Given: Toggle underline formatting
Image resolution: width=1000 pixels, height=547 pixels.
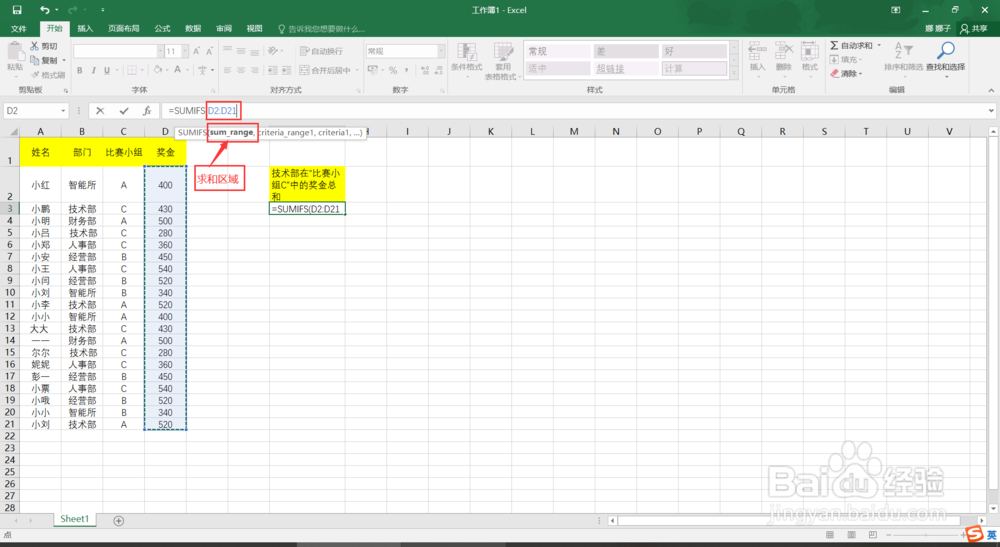Looking at the screenshot, I should click(x=107, y=70).
